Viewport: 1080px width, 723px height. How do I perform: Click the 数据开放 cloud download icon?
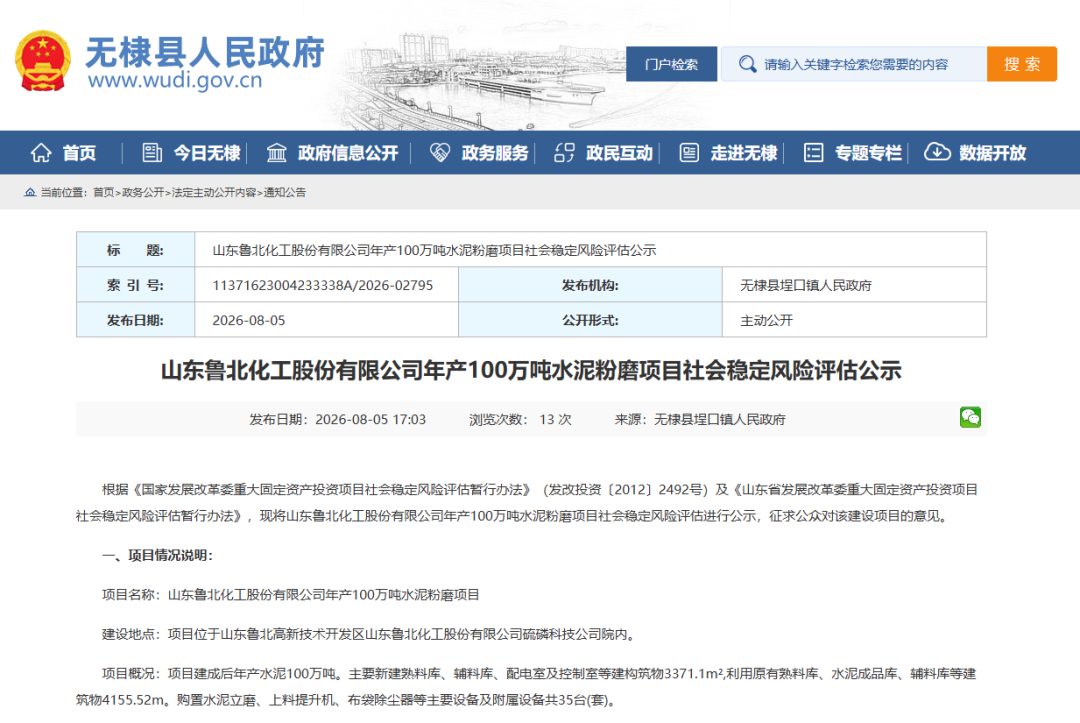pos(937,152)
